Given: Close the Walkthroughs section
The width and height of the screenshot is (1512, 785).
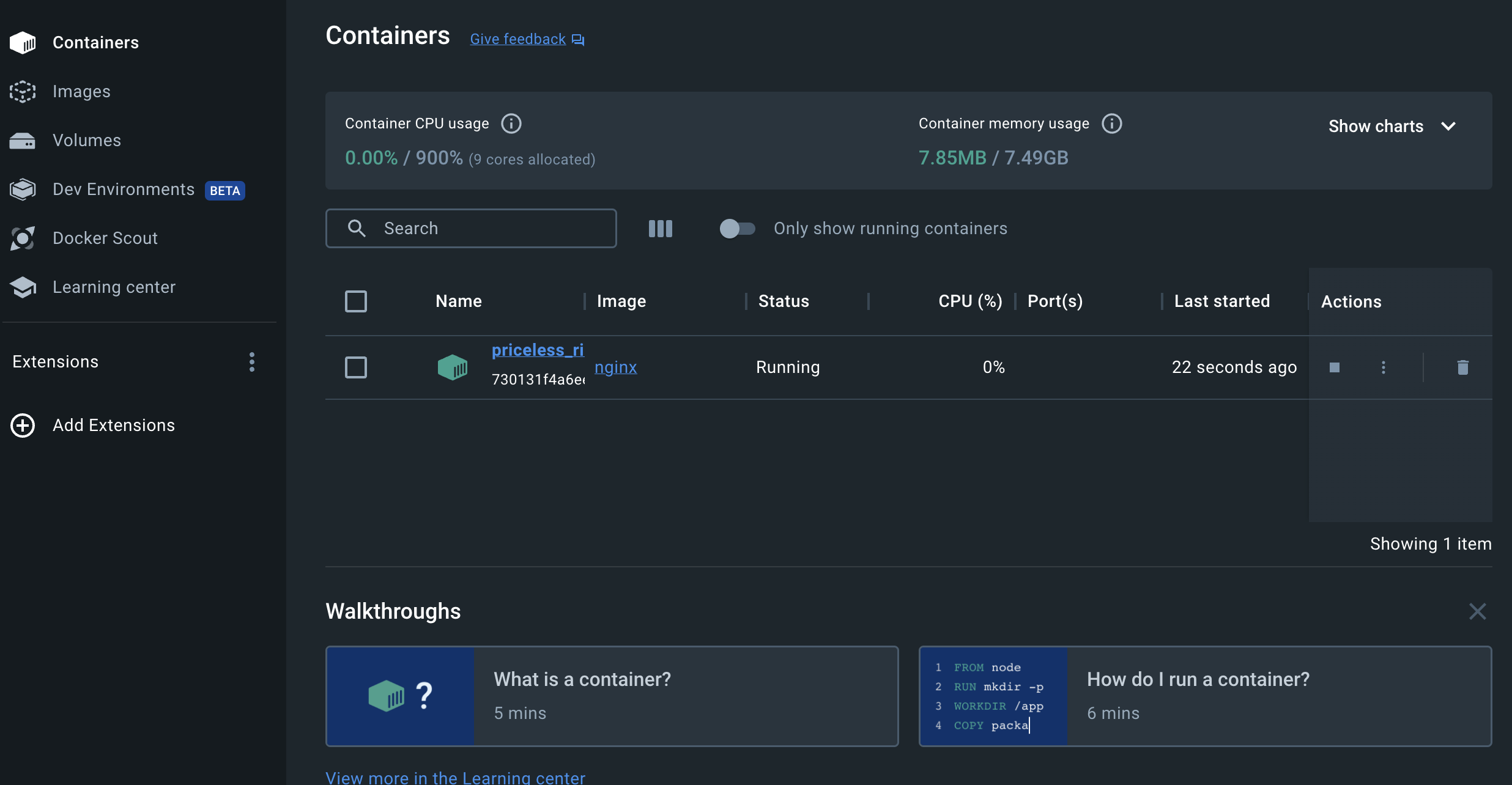Looking at the screenshot, I should point(1478,611).
